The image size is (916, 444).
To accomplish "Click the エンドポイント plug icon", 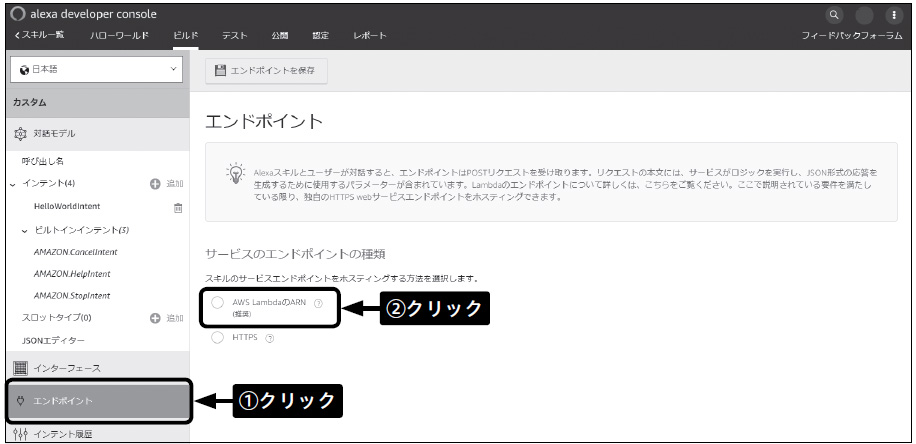I will pyautogui.click(x=20, y=401).
